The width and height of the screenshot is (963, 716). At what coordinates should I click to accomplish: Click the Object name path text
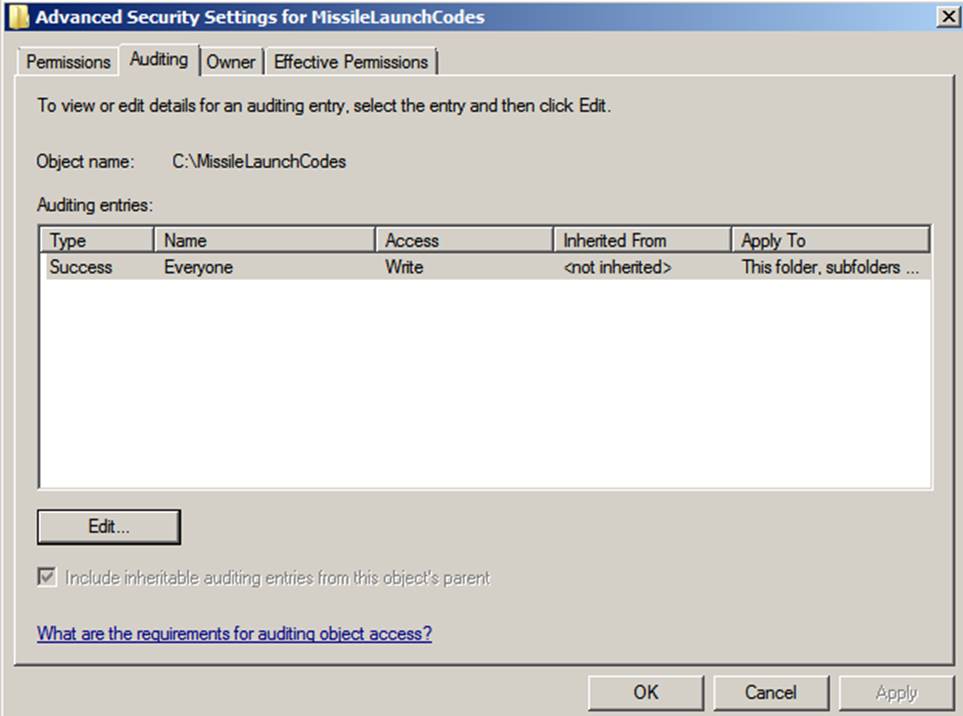point(258,161)
